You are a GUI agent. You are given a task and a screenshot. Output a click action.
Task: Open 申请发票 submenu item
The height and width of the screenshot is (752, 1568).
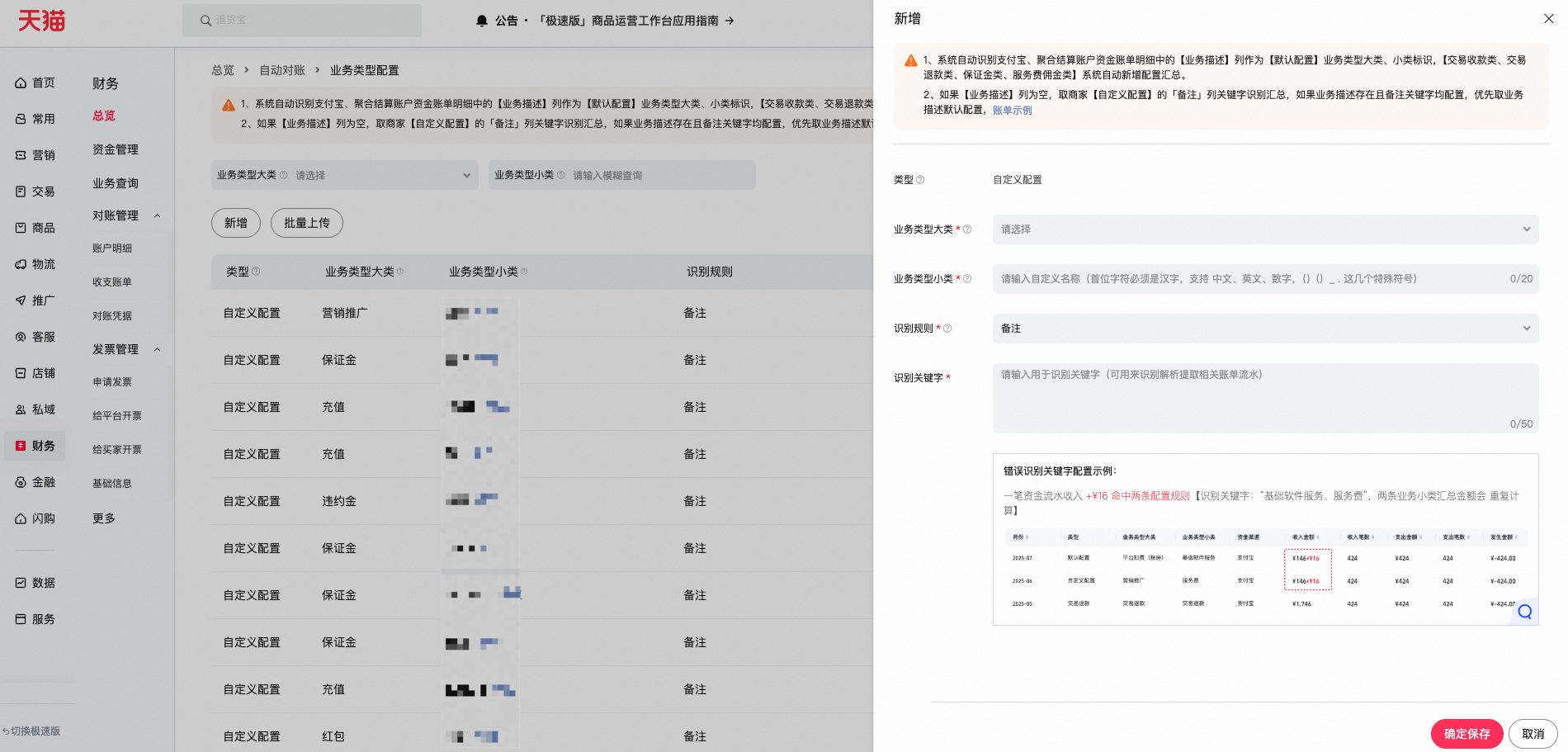point(112,382)
